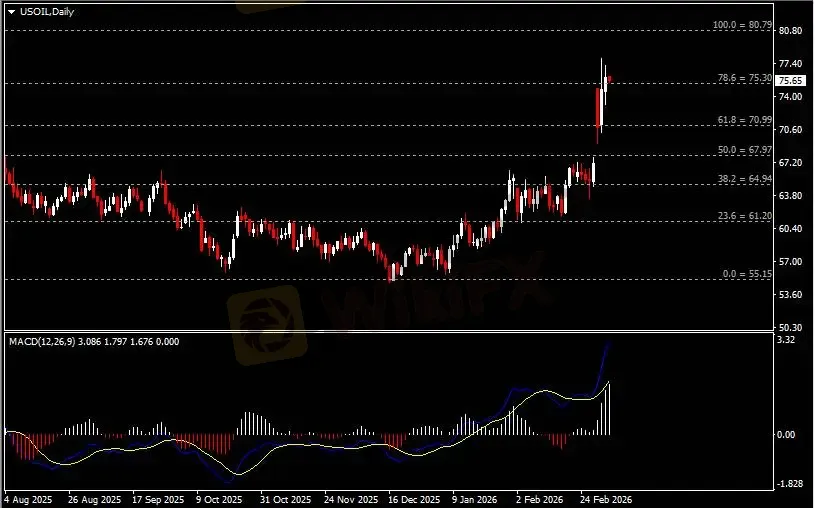The image size is (815, 508).
Task: Click the MACD scale value -1.828
Action: click(x=790, y=484)
